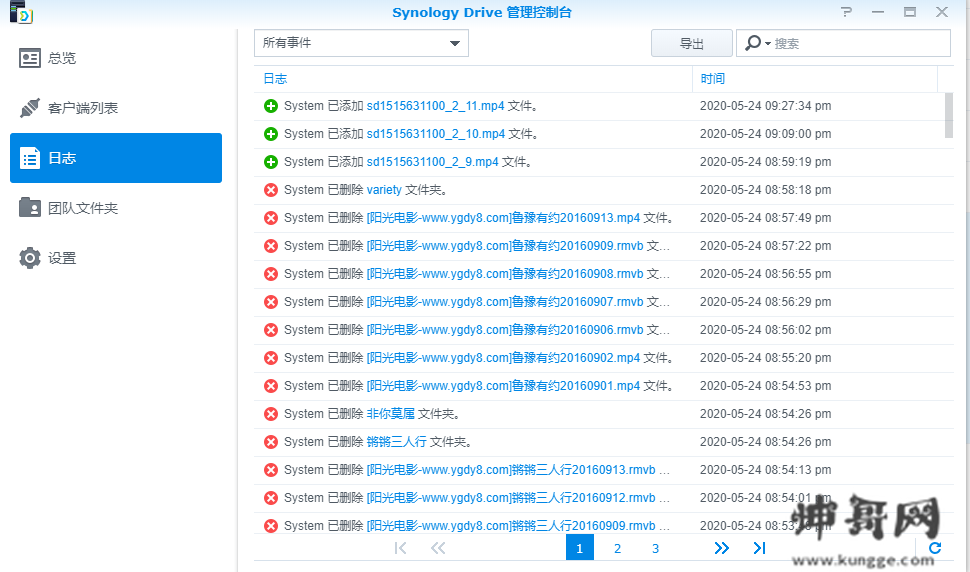Select the 2020-05-24 08:54:53 pm time cell
Viewport: 970px width, 572px height.
(x=766, y=386)
